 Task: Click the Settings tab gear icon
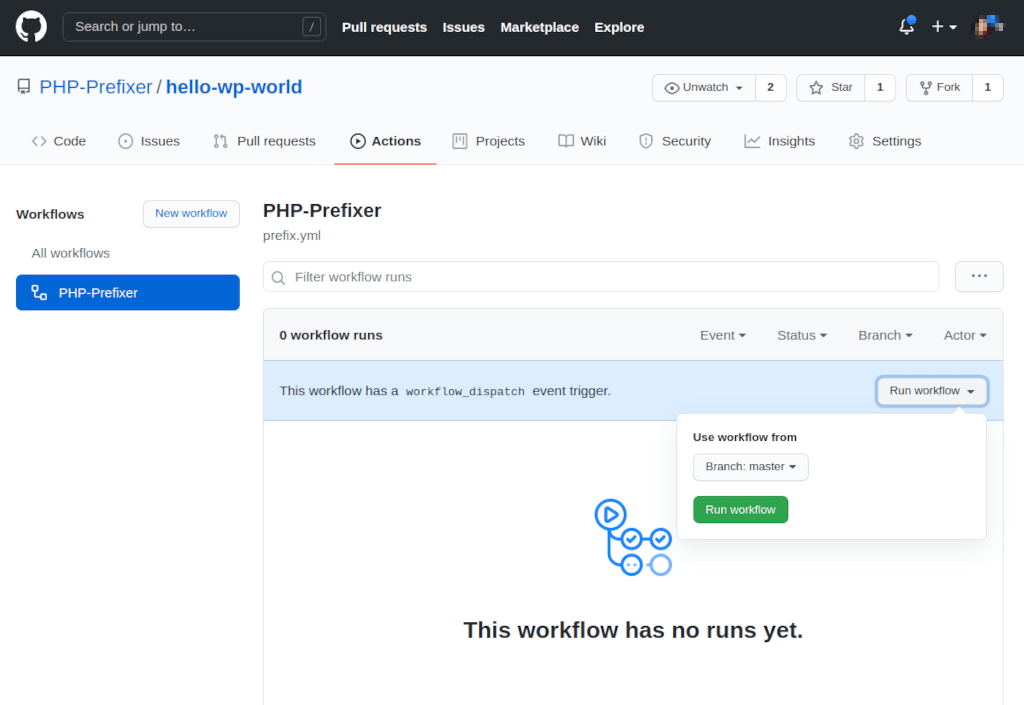pyautogui.click(x=856, y=141)
